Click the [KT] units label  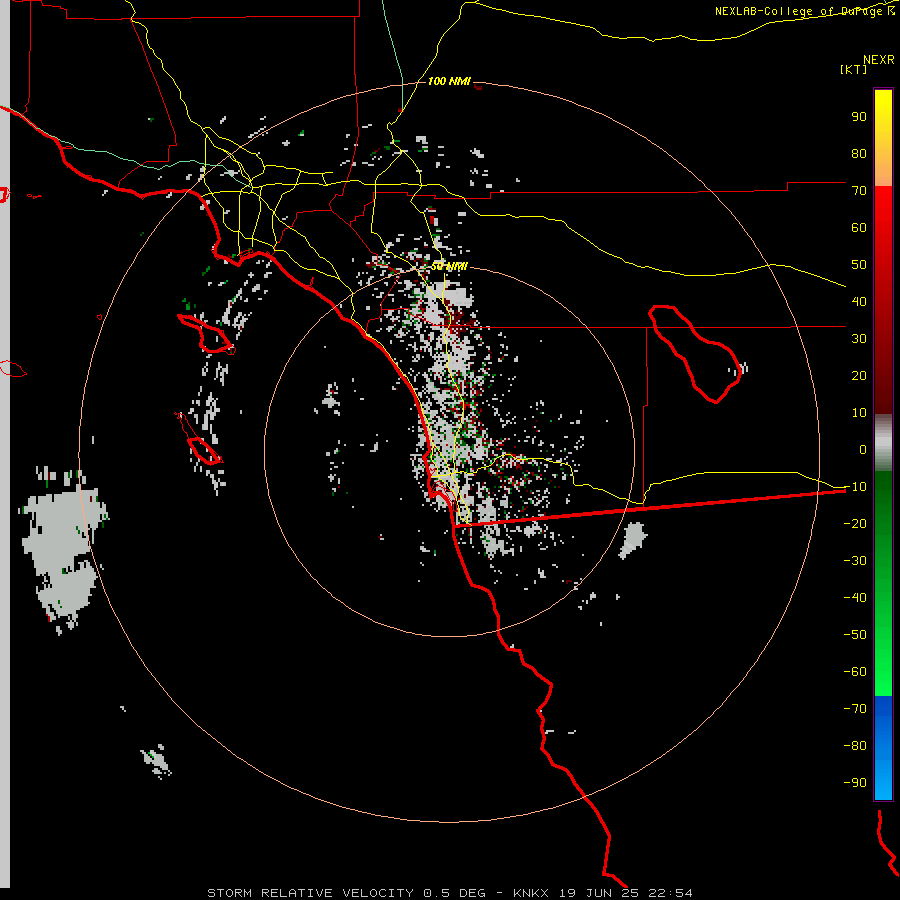[x=854, y=69]
